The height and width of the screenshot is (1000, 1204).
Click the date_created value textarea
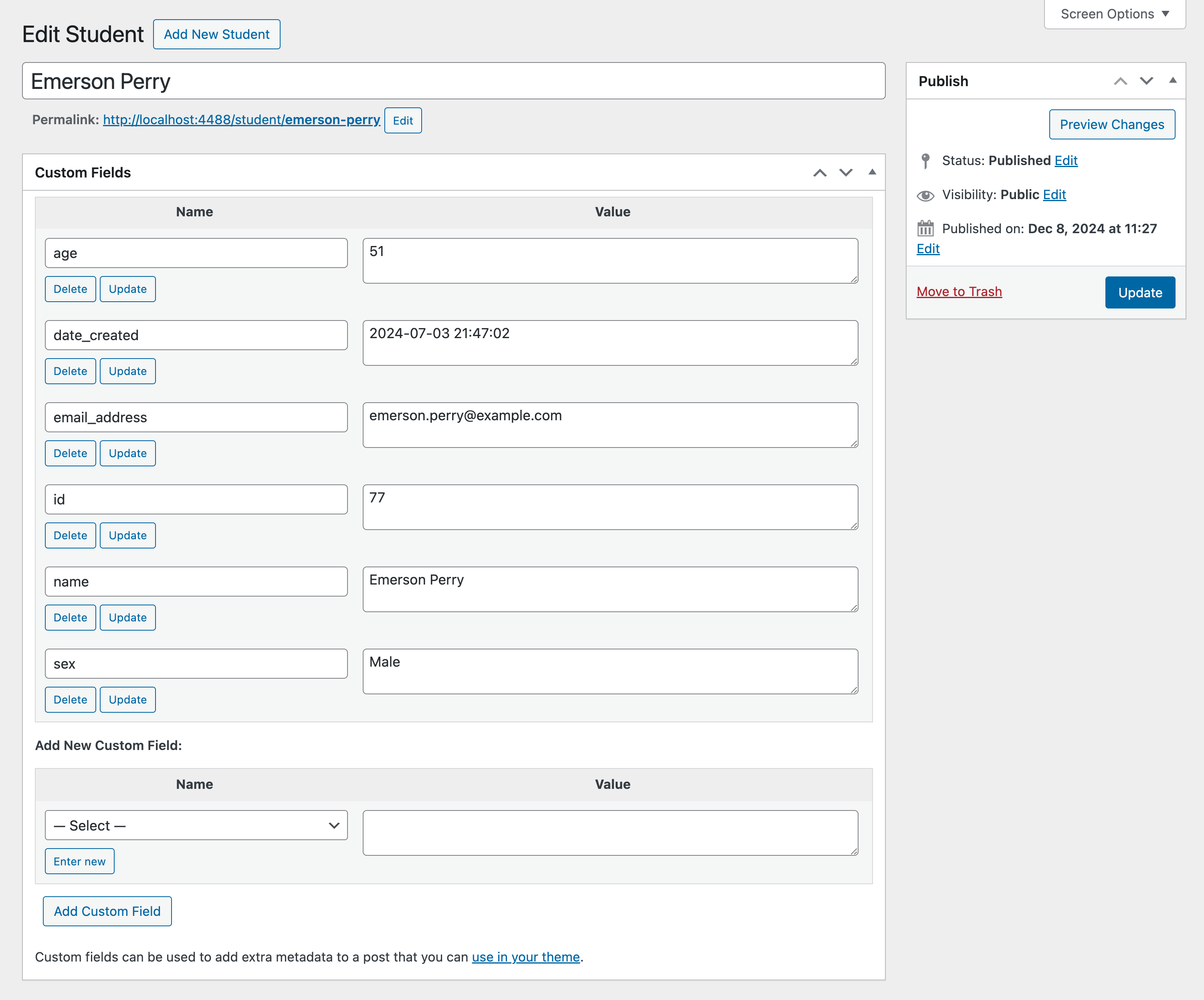[610, 343]
